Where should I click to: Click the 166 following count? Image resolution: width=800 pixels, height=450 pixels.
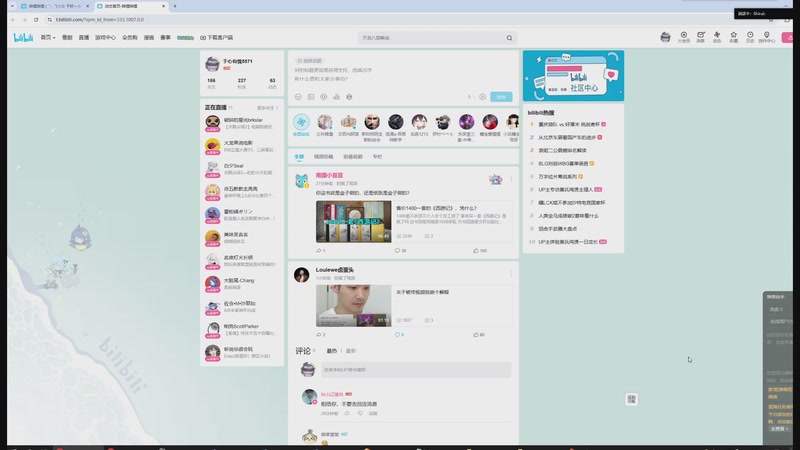[211, 83]
